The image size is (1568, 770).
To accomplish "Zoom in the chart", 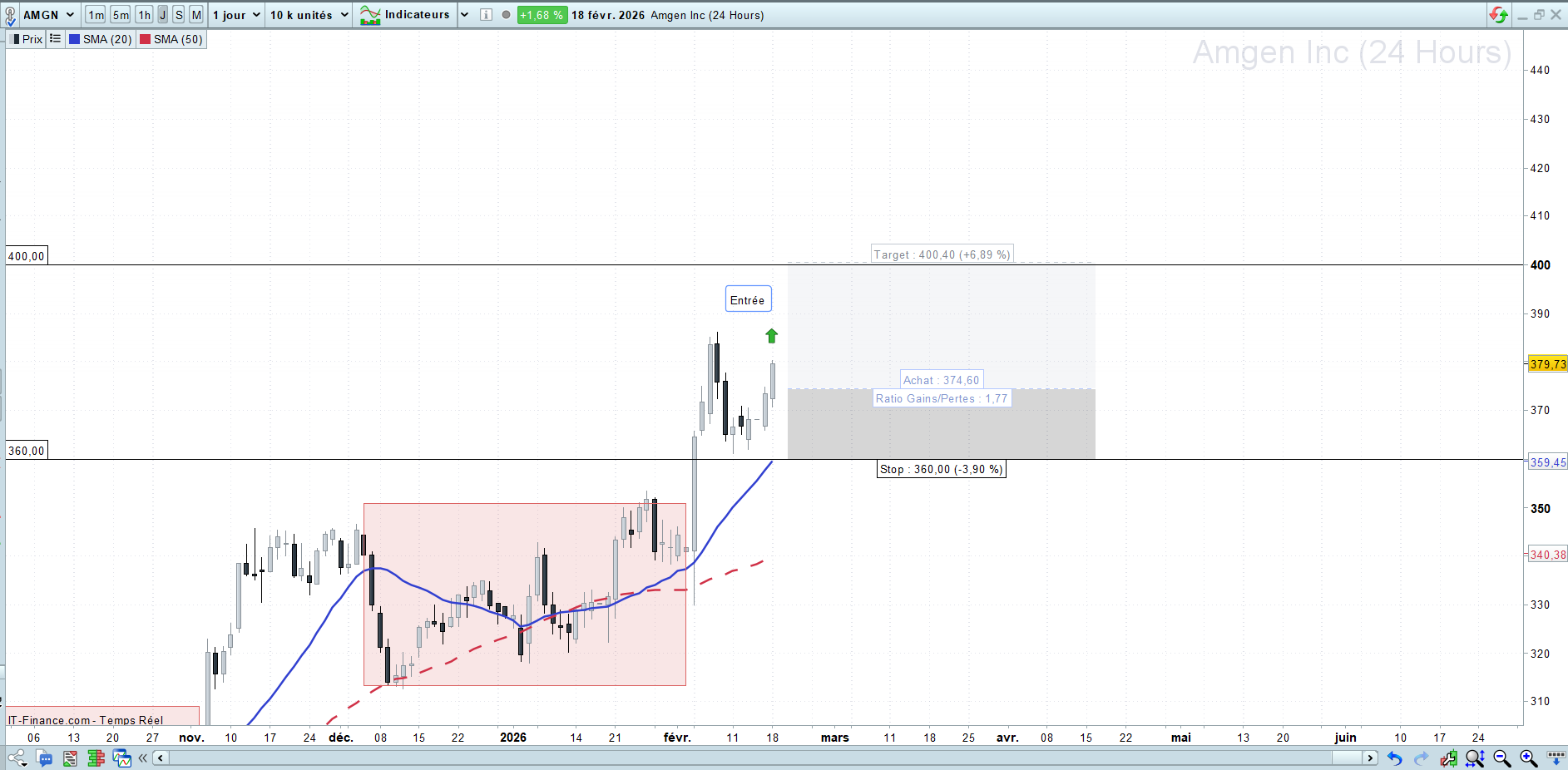I will click(1528, 758).
